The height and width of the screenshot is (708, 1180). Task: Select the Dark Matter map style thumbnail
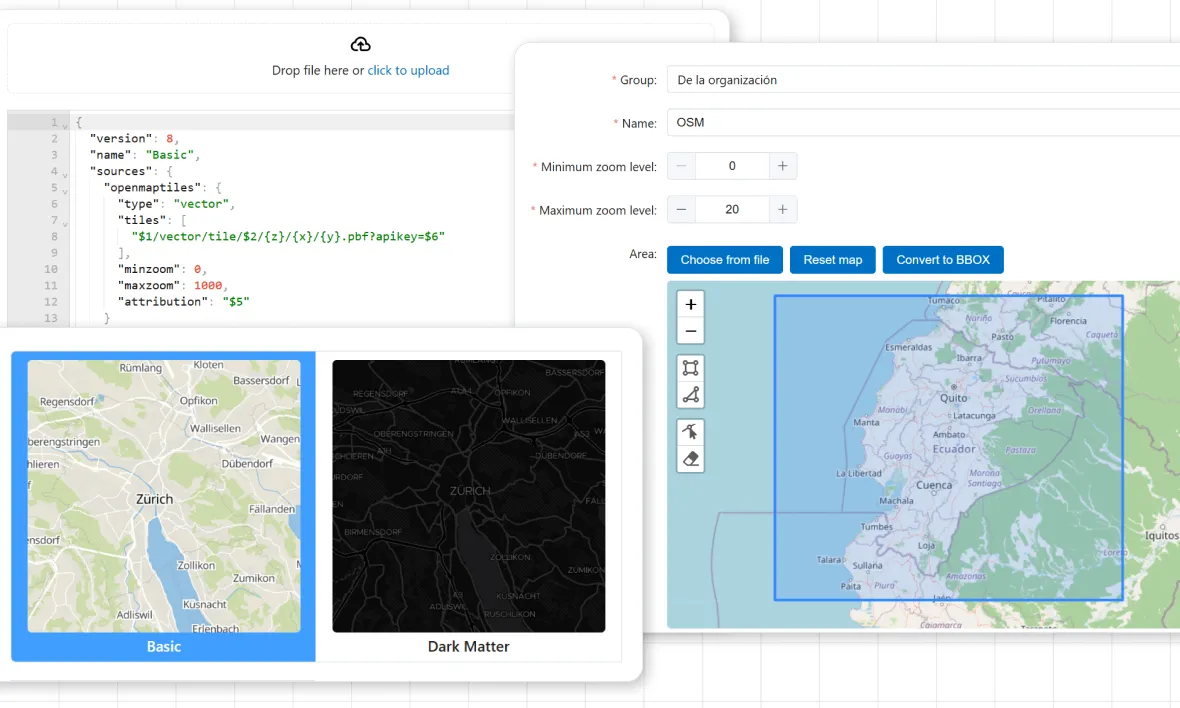pos(469,496)
